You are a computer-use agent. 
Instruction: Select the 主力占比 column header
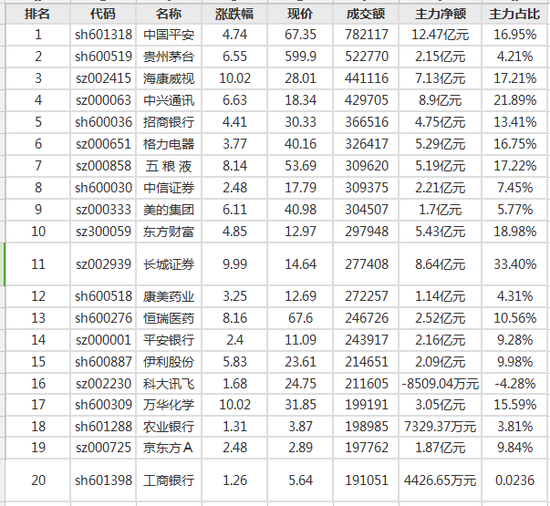515,14
